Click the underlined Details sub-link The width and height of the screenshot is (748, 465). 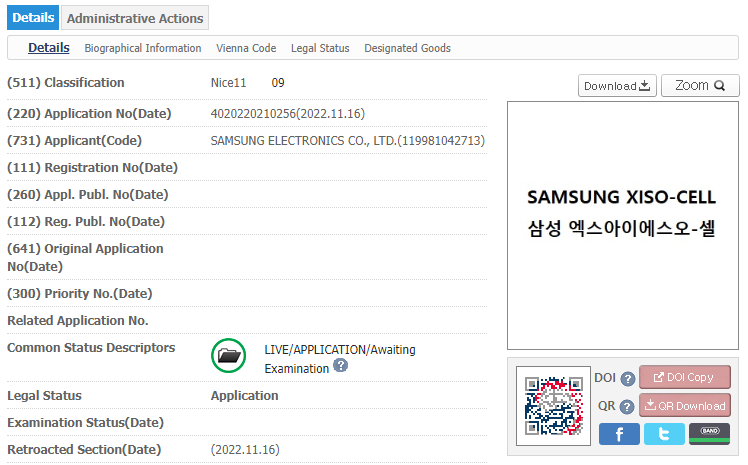(49, 48)
